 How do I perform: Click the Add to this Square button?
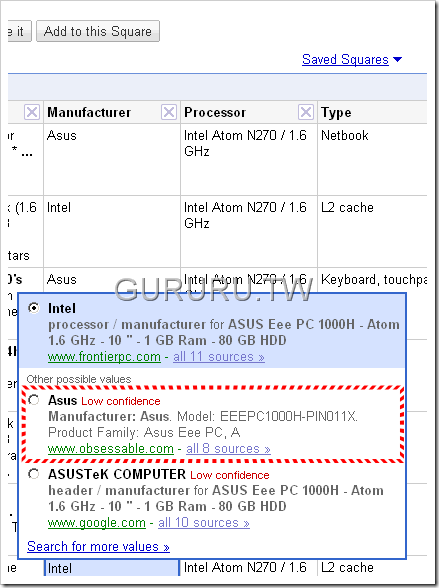98,31
